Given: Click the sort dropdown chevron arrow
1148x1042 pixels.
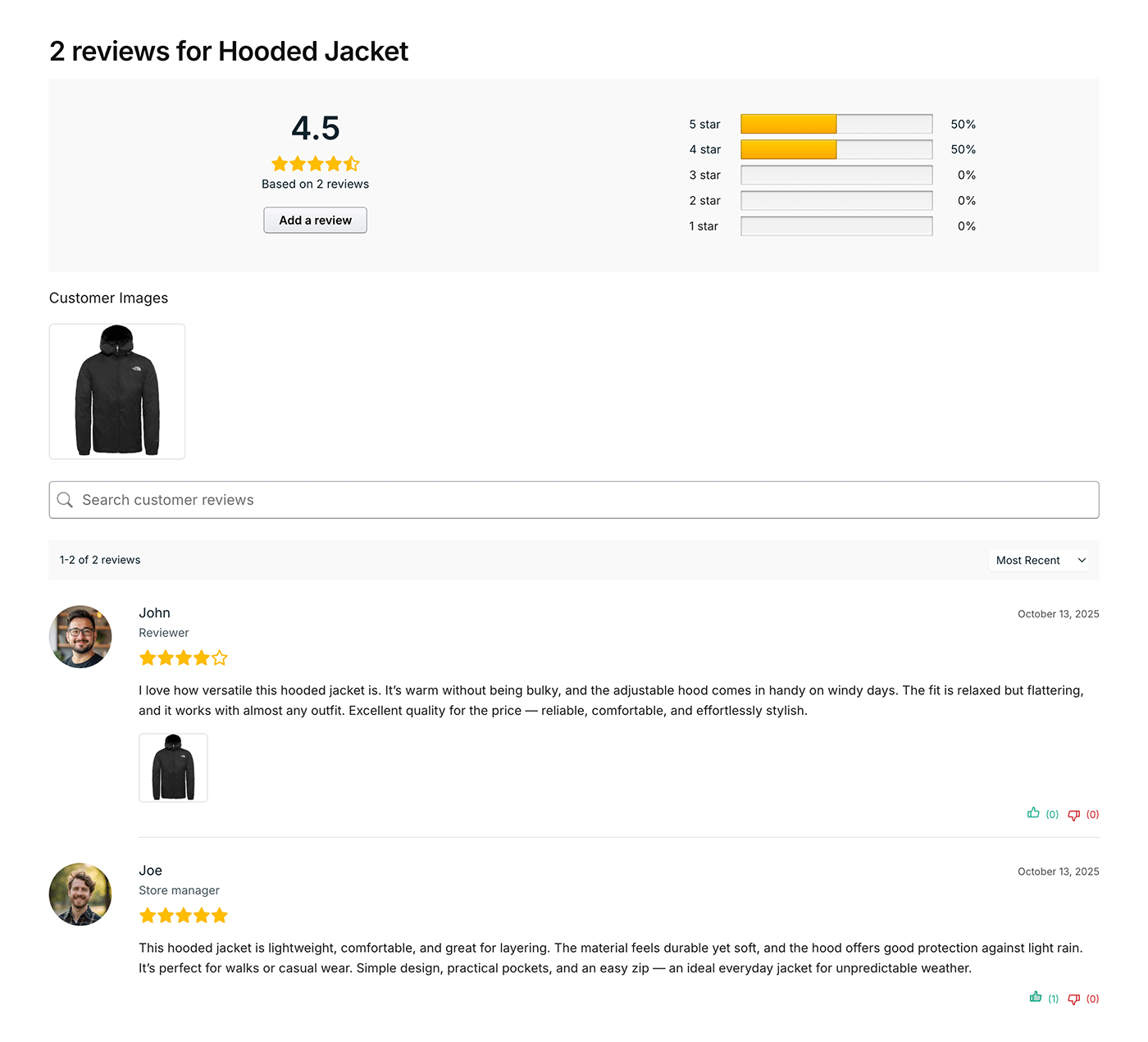Looking at the screenshot, I should pos(1082,561).
